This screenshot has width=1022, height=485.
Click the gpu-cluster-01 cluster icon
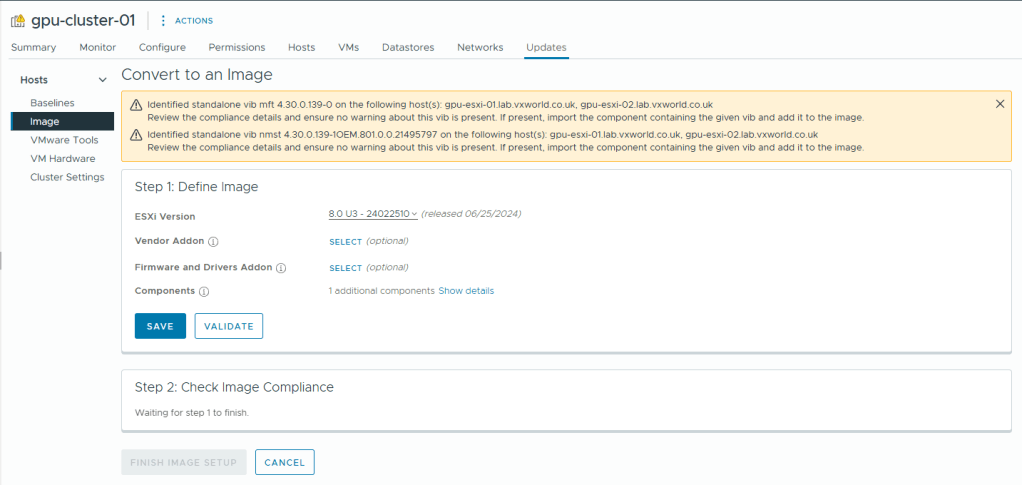(18, 20)
